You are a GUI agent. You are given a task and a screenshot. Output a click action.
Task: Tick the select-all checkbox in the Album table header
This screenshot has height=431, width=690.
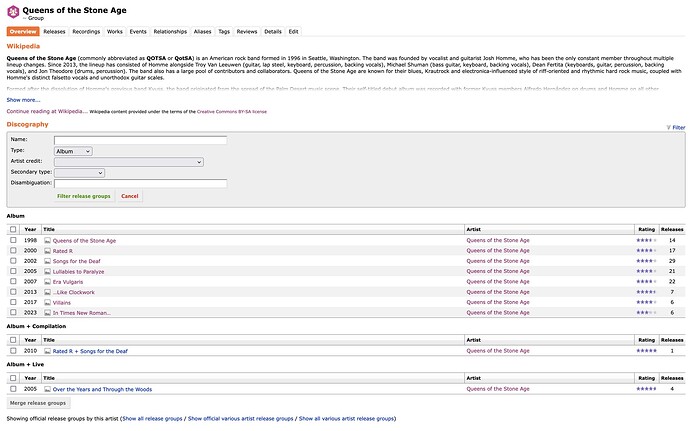coord(13,229)
